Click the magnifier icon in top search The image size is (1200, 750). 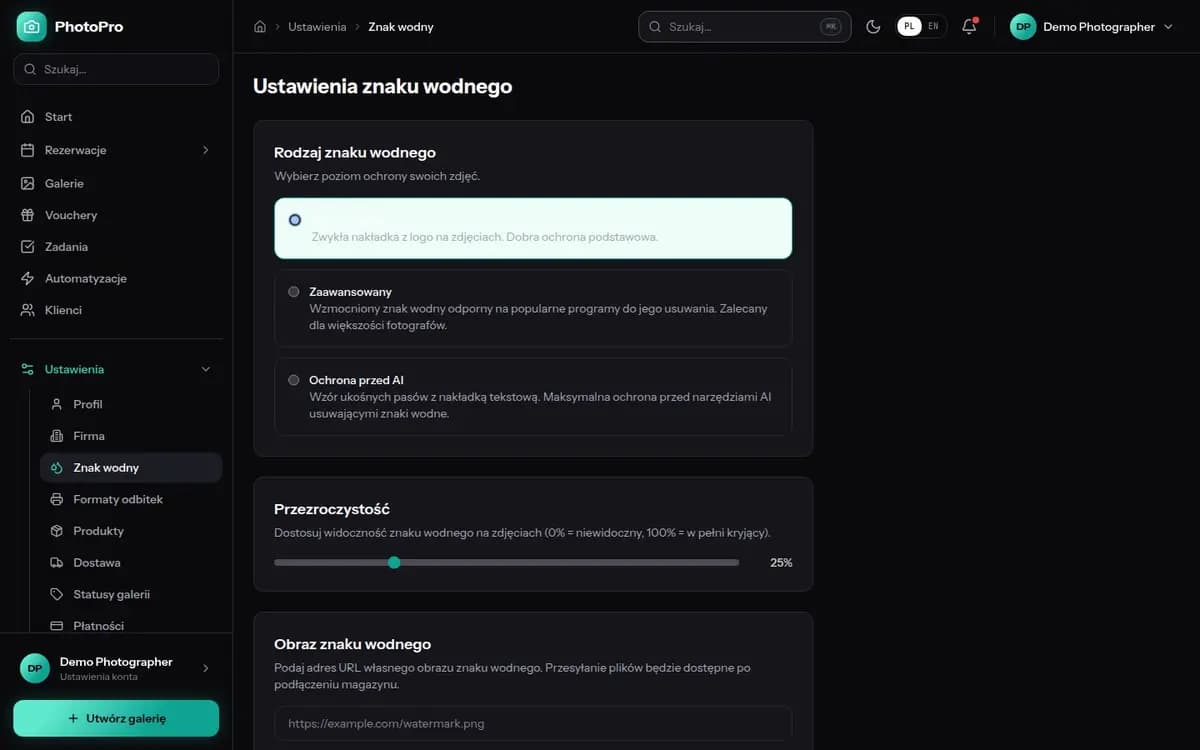click(656, 27)
